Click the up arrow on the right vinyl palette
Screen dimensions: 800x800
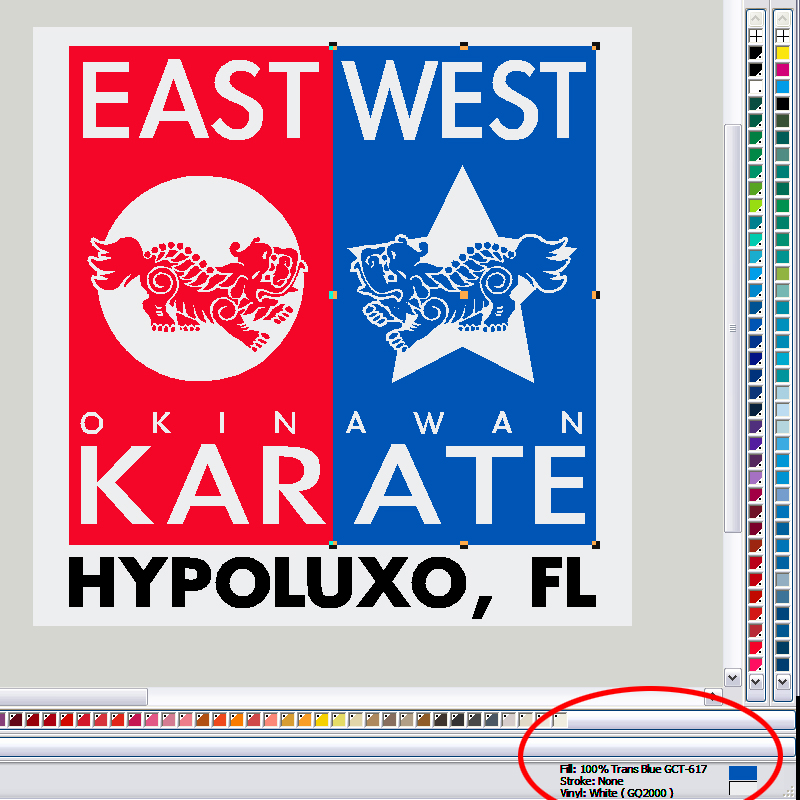pos(782,19)
